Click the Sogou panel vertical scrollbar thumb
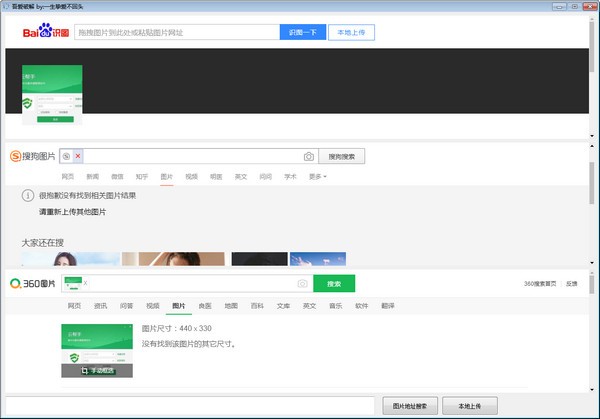The image size is (600, 419). click(592, 183)
